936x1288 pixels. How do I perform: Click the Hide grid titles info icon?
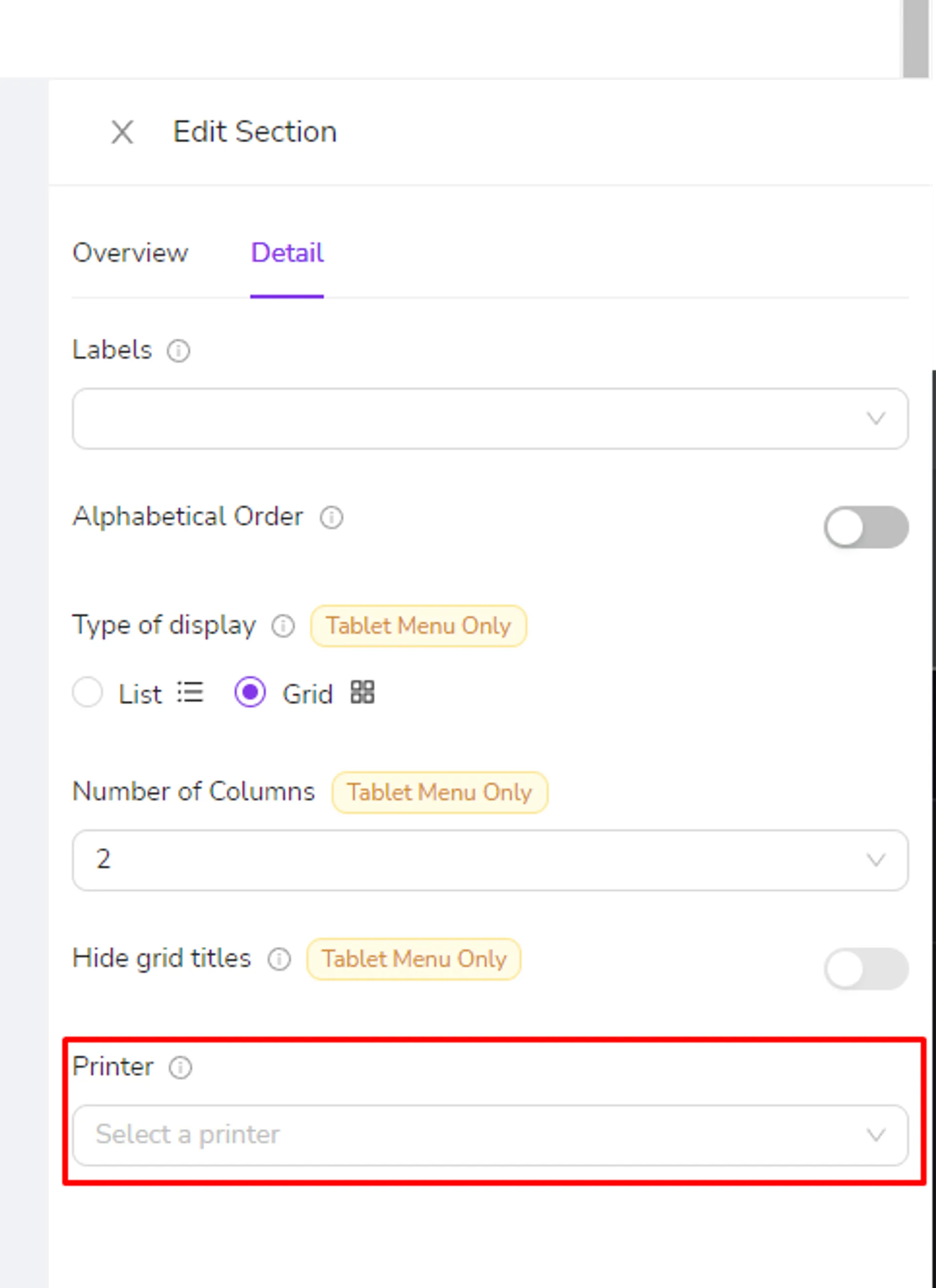(x=279, y=959)
